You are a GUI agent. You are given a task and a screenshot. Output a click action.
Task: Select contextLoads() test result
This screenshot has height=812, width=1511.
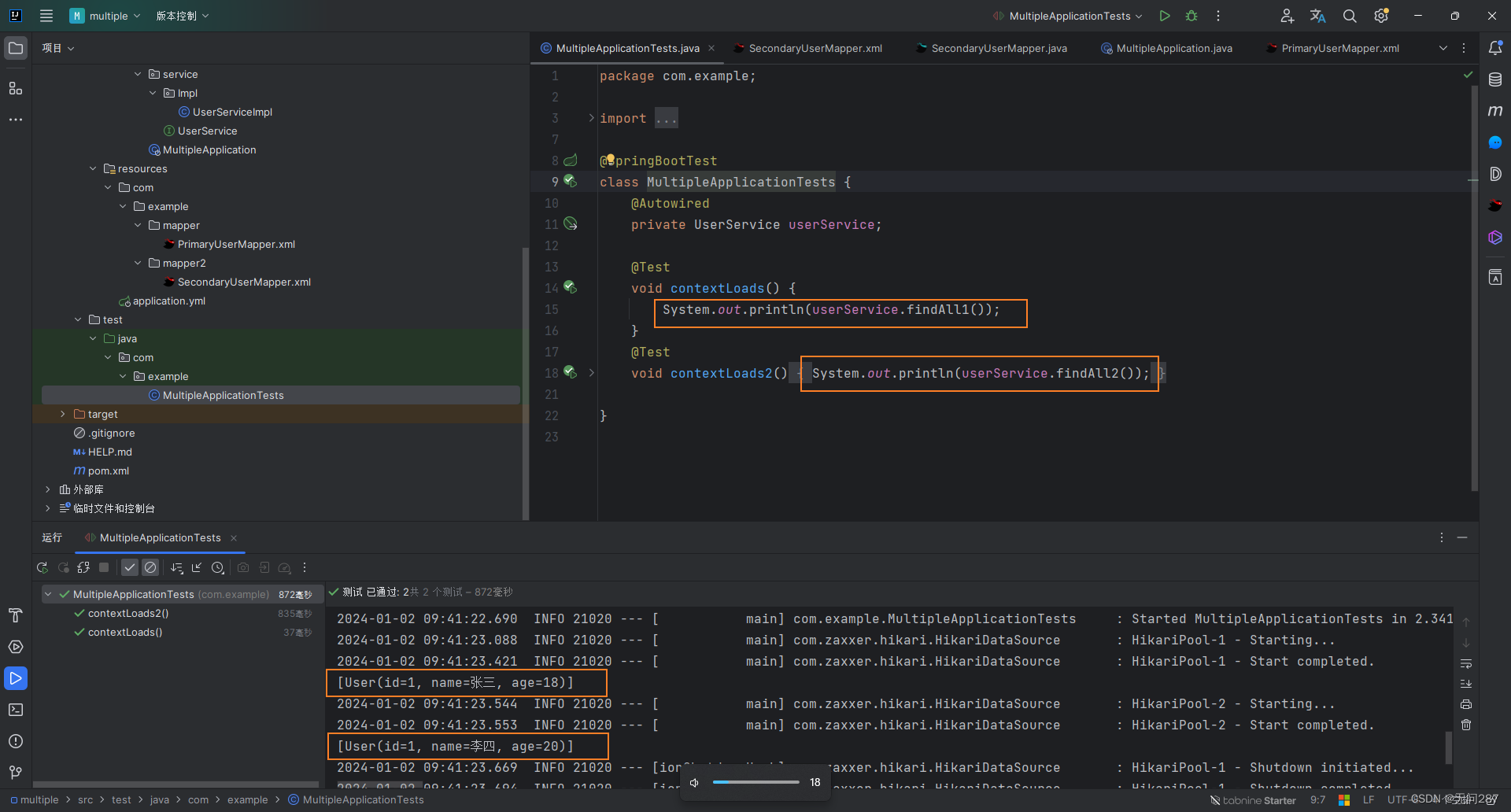click(x=125, y=632)
